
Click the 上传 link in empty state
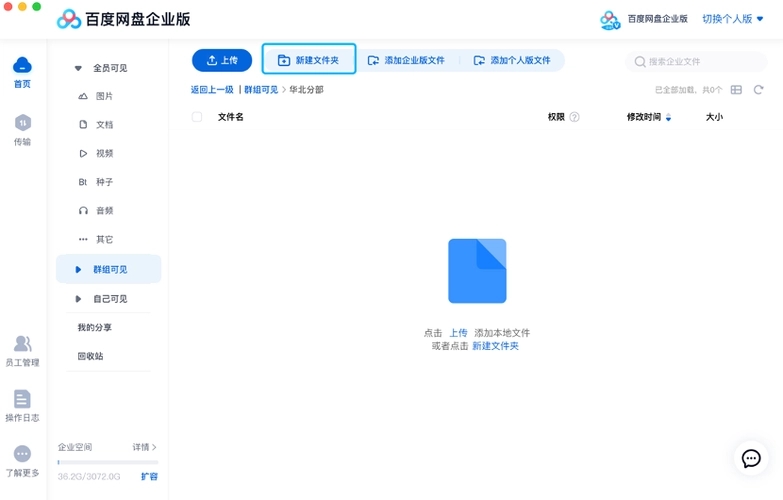coord(458,333)
